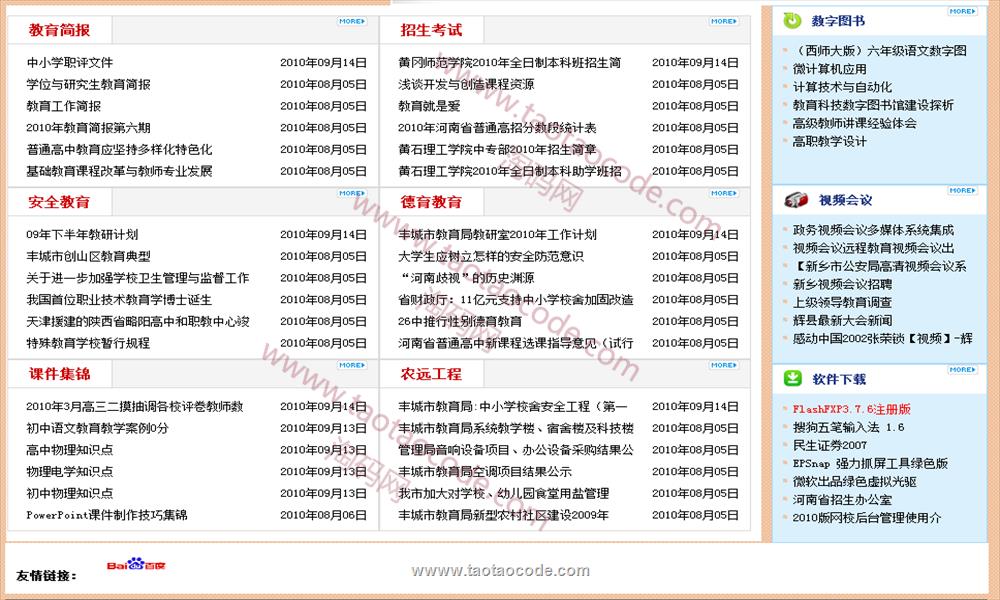Open MORE icon for 安全教育 section
Screen dimensions: 1000x600
[x=352, y=193]
